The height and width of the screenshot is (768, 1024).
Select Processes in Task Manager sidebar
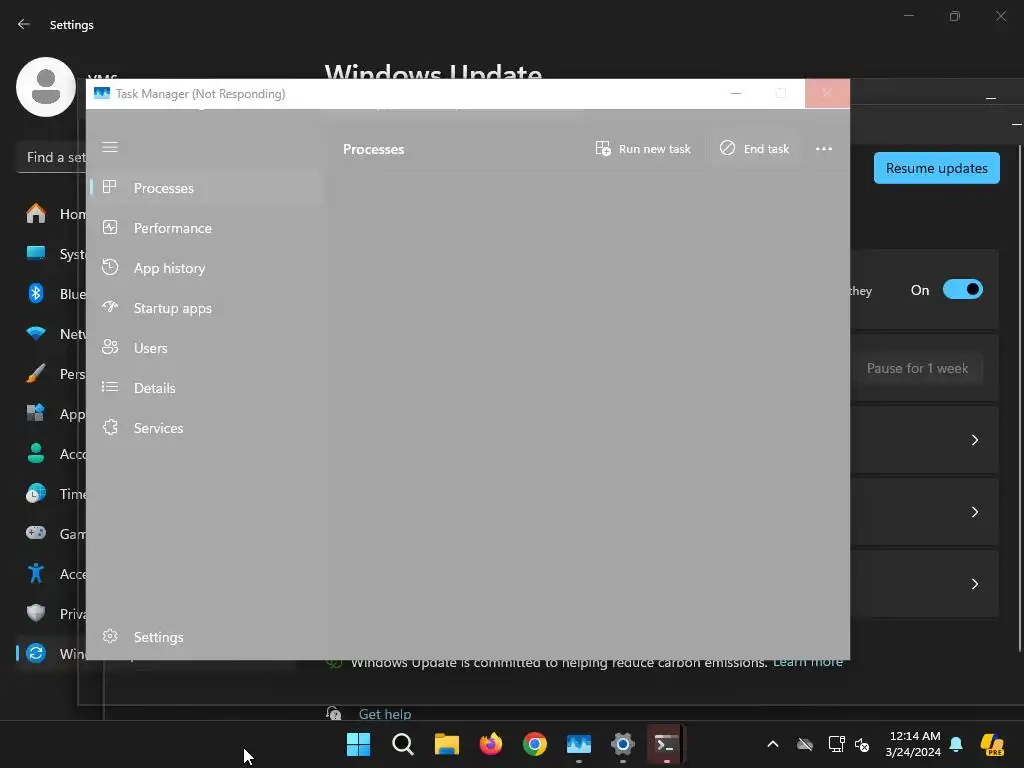click(206, 188)
